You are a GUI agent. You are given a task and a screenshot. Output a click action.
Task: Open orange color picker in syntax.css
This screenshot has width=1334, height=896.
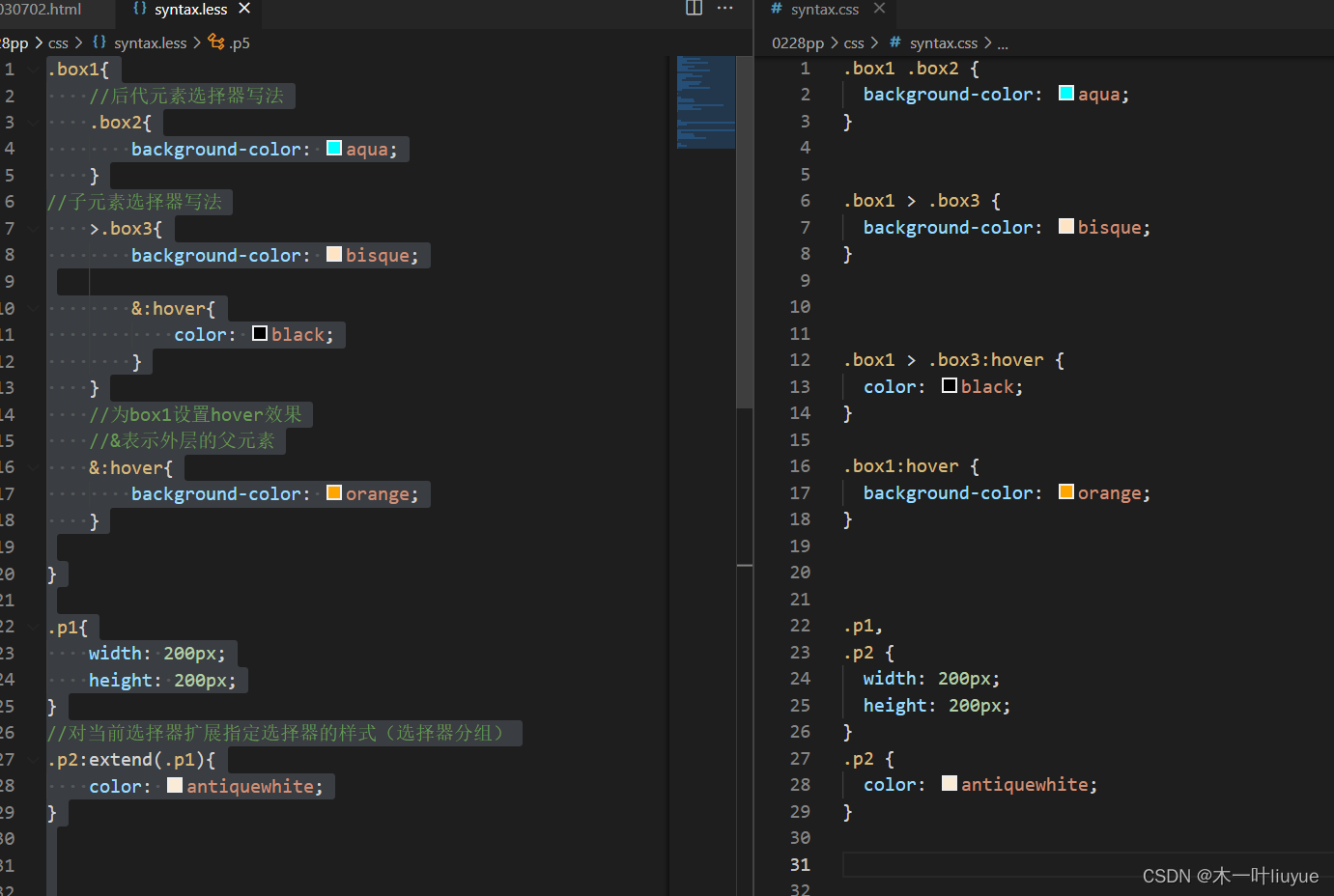[1066, 492]
